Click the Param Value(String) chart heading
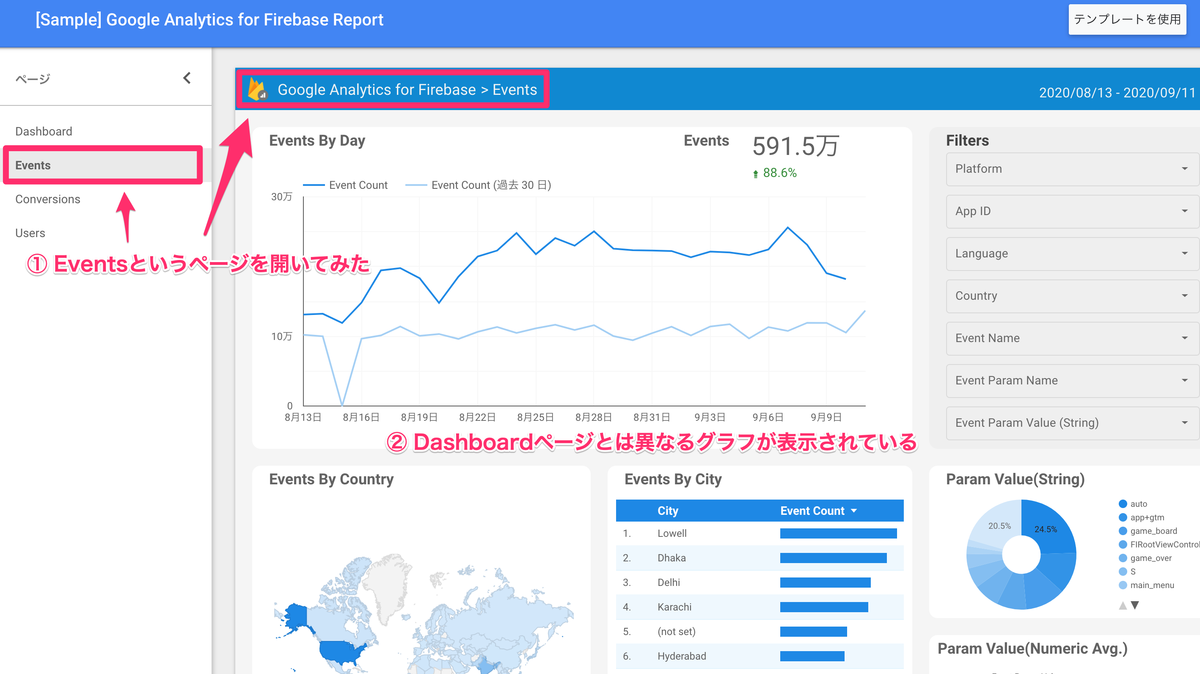 tap(1015, 479)
